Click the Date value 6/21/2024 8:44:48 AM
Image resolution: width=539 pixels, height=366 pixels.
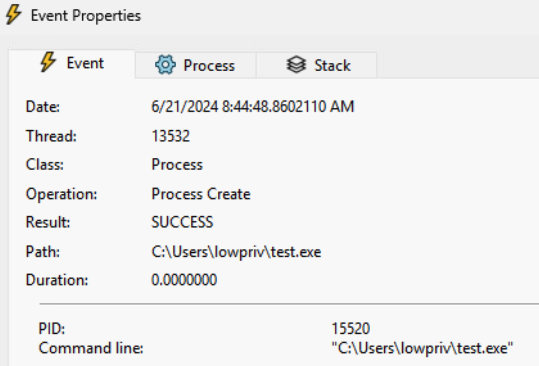(253, 107)
